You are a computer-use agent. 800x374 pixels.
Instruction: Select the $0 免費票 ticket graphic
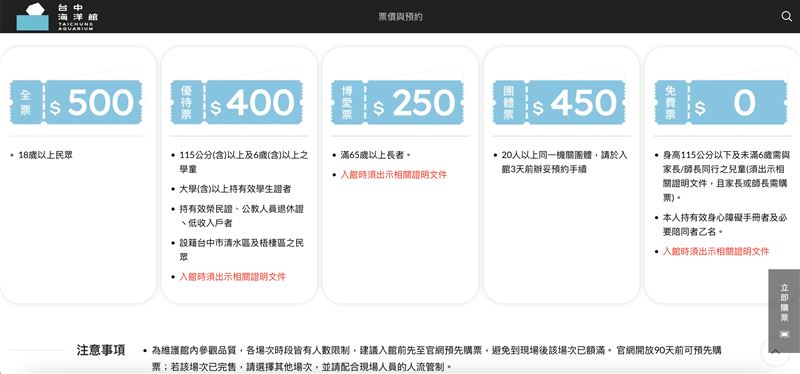click(x=720, y=103)
